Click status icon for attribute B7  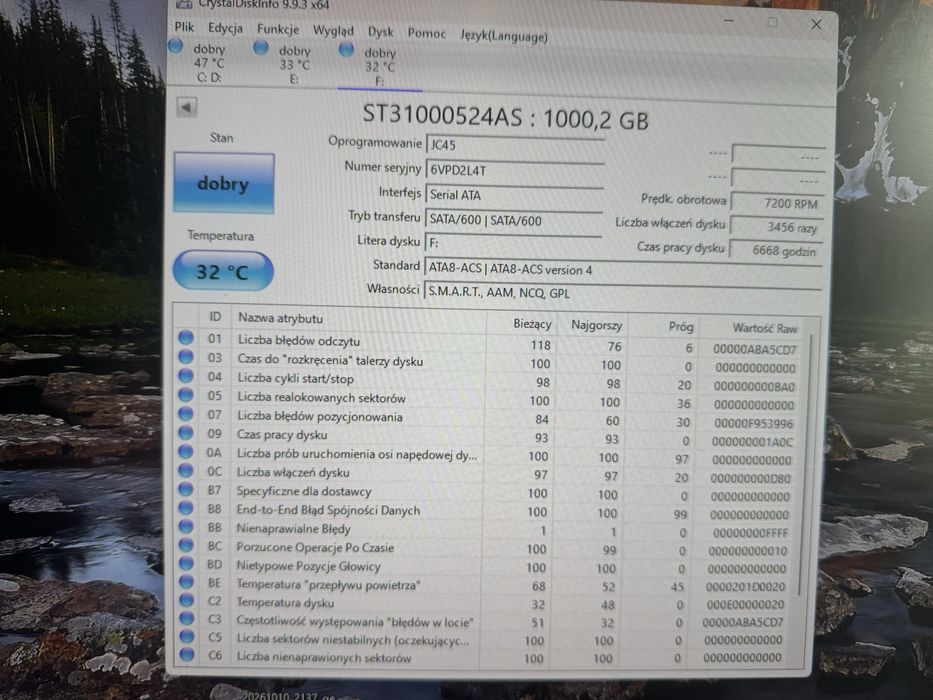pos(186,489)
